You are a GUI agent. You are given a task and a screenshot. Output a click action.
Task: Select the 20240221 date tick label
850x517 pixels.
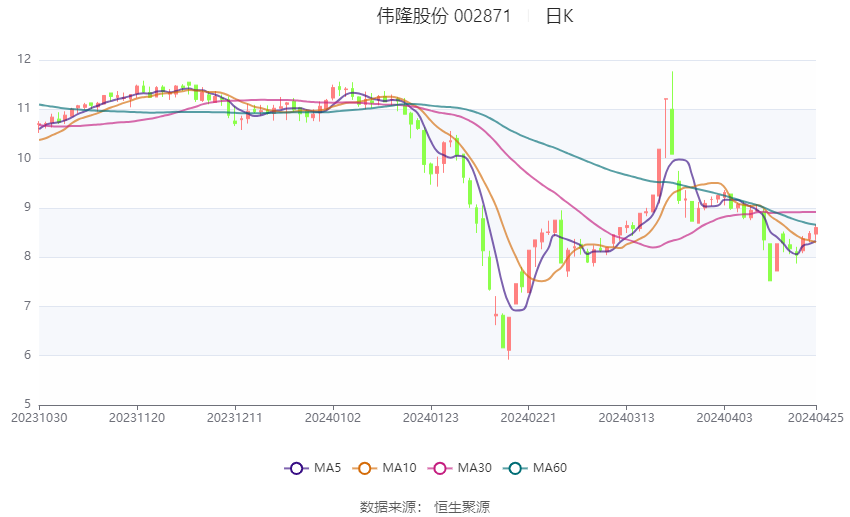pyautogui.click(x=528, y=416)
